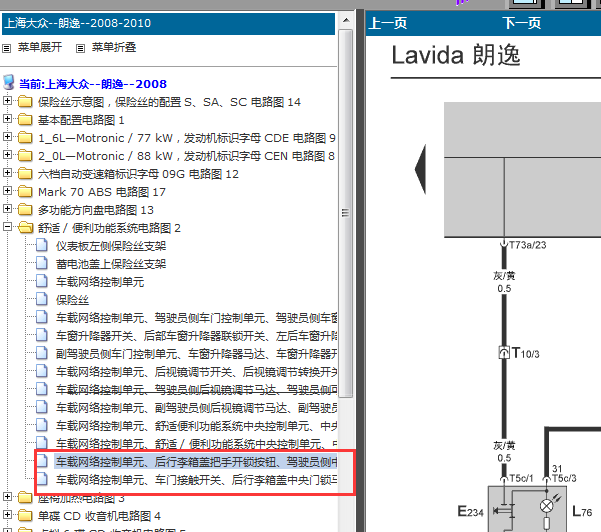Expand the 单碟 CD 收音机电路图 4 folder

(x=7, y=514)
